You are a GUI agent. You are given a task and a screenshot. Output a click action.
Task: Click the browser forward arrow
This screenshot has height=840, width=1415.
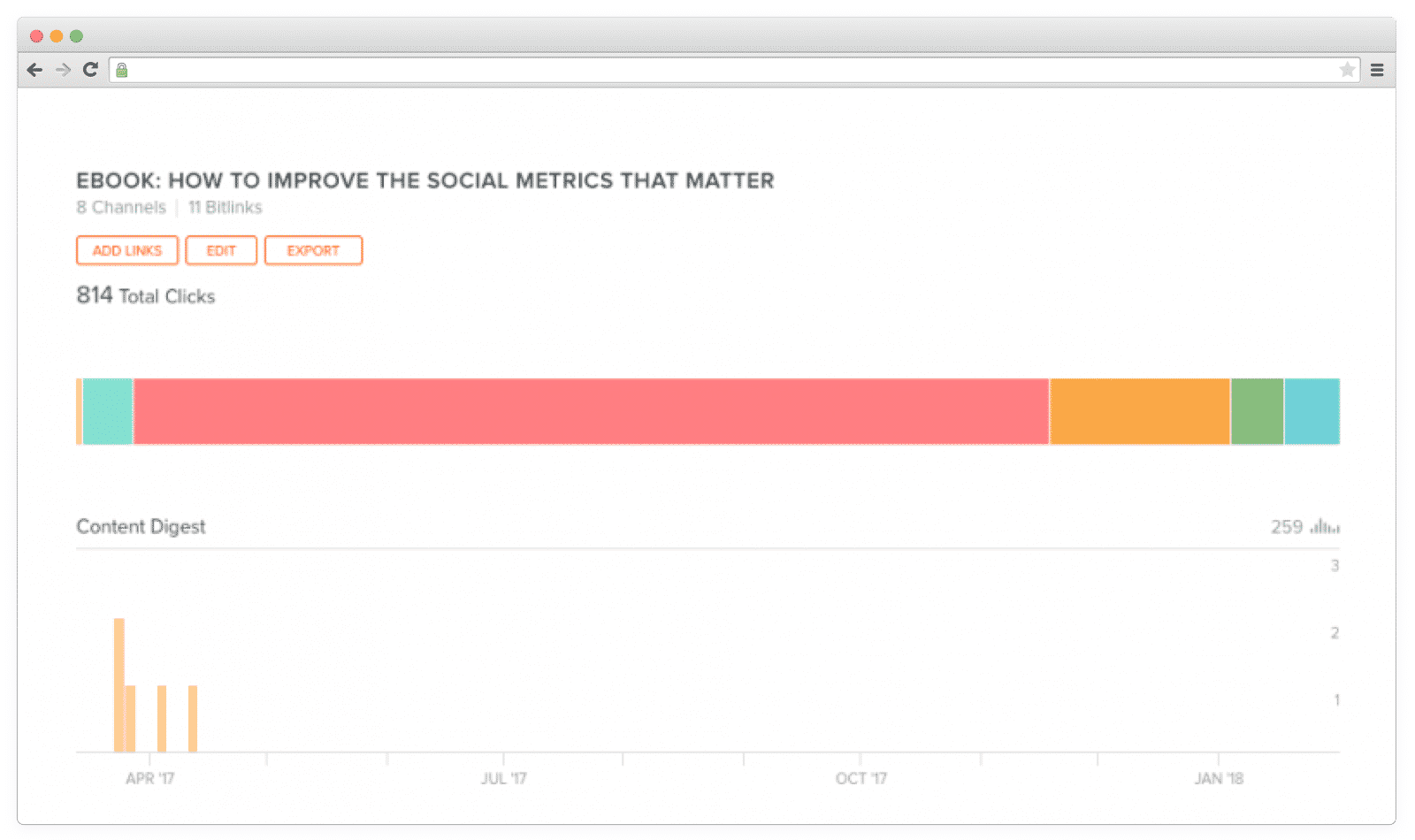point(63,70)
